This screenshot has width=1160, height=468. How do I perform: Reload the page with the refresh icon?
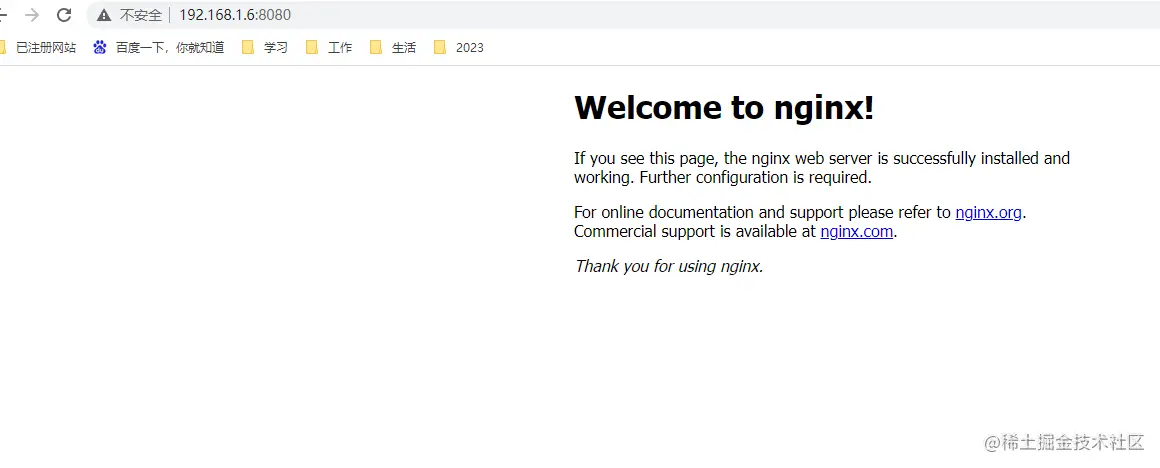pyautogui.click(x=64, y=15)
